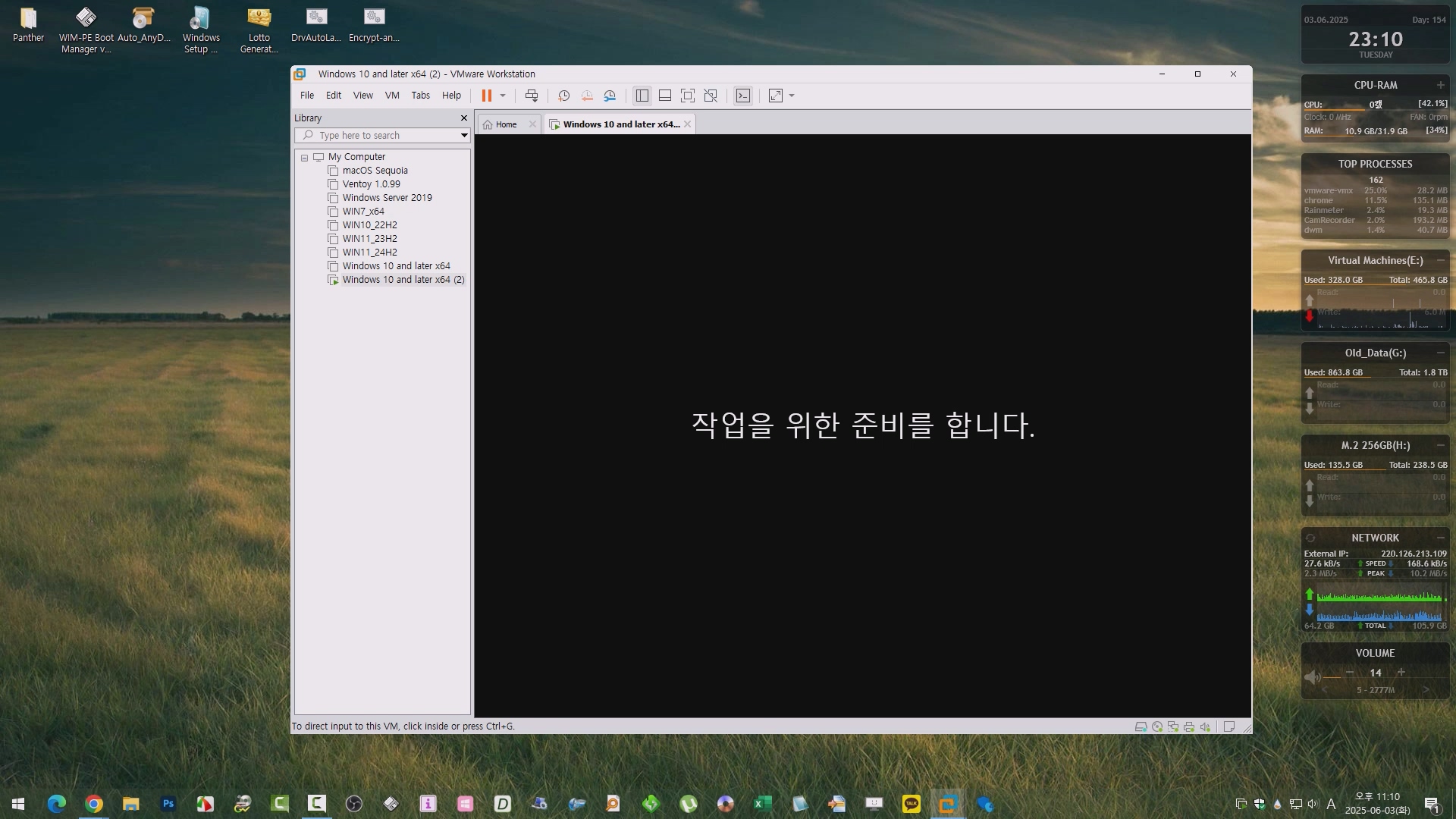Select macOS Sequoia in the library
This screenshot has height=819, width=1456.
375,171
